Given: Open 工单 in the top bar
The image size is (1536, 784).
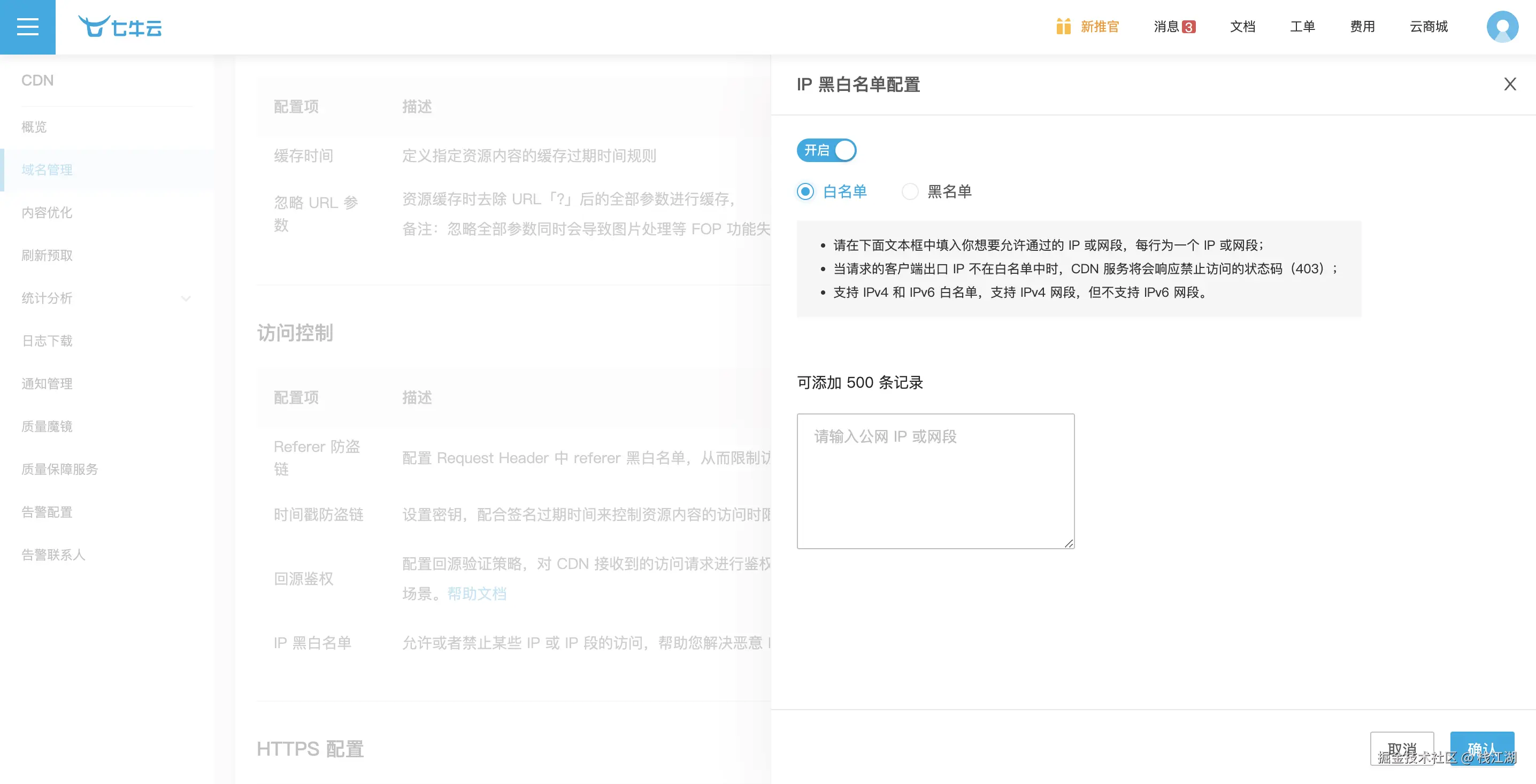Looking at the screenshot, I should point(1302,27).
